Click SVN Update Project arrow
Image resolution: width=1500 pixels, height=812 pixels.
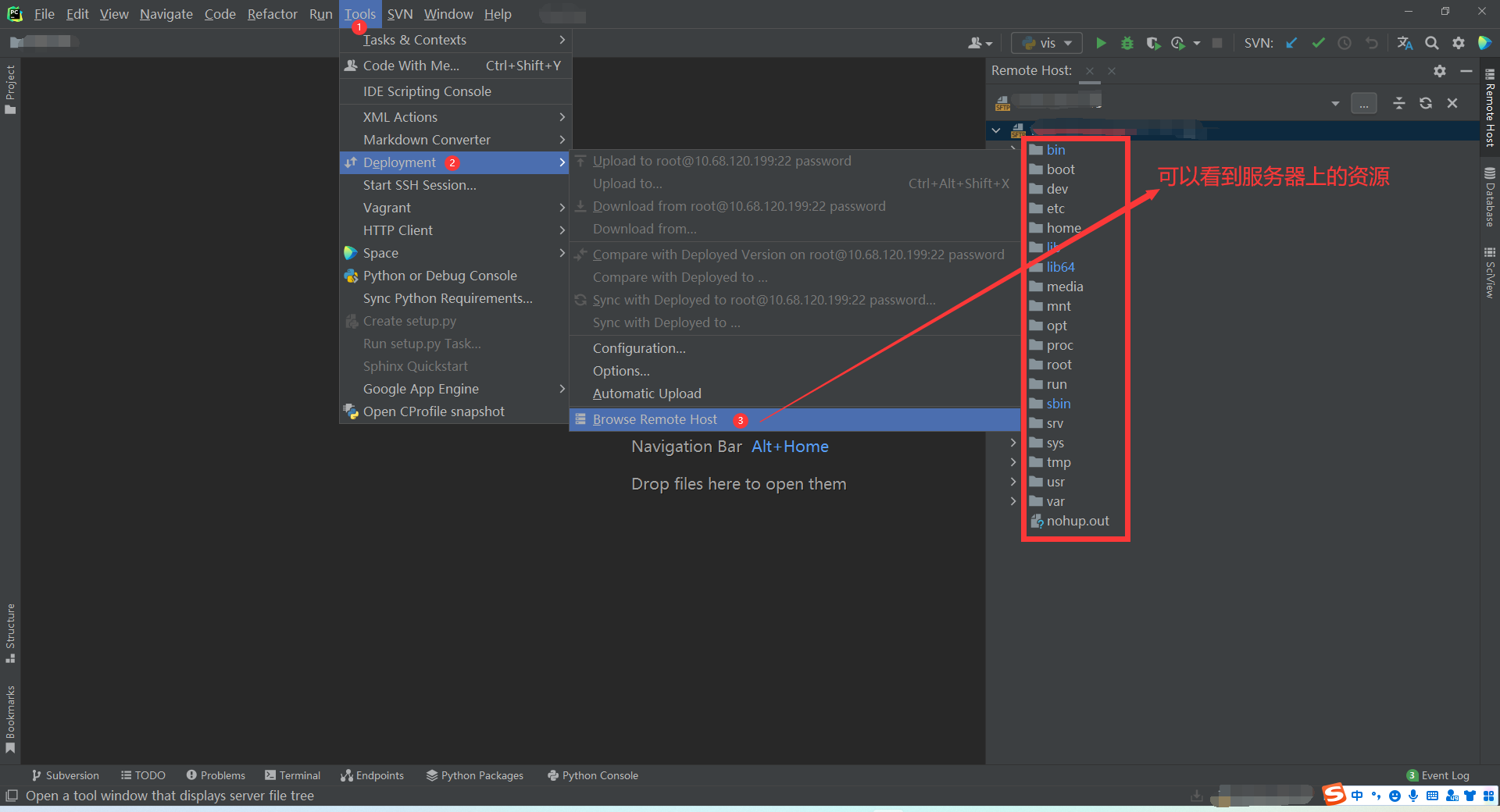tap(1291, 43)
